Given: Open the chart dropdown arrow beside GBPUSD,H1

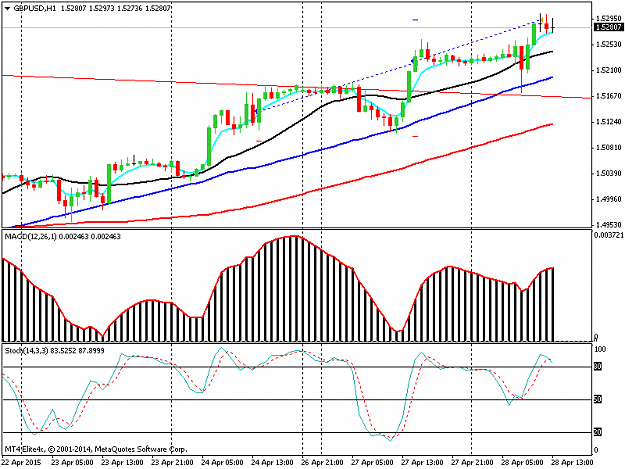Looking at the screenshot, I should (x=7, y=8).
